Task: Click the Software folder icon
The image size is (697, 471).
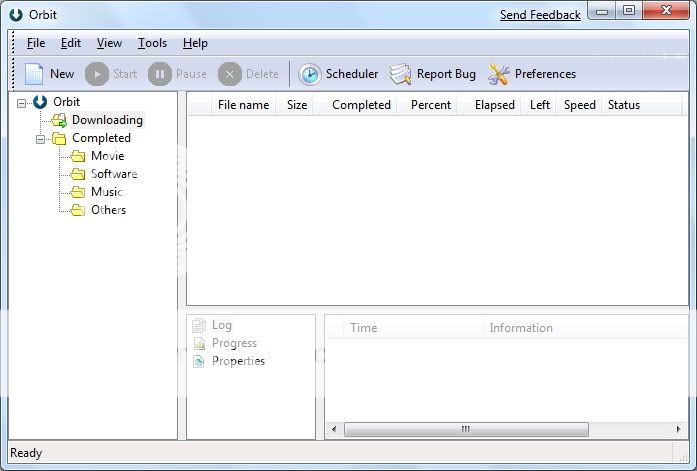Action: 78,174
